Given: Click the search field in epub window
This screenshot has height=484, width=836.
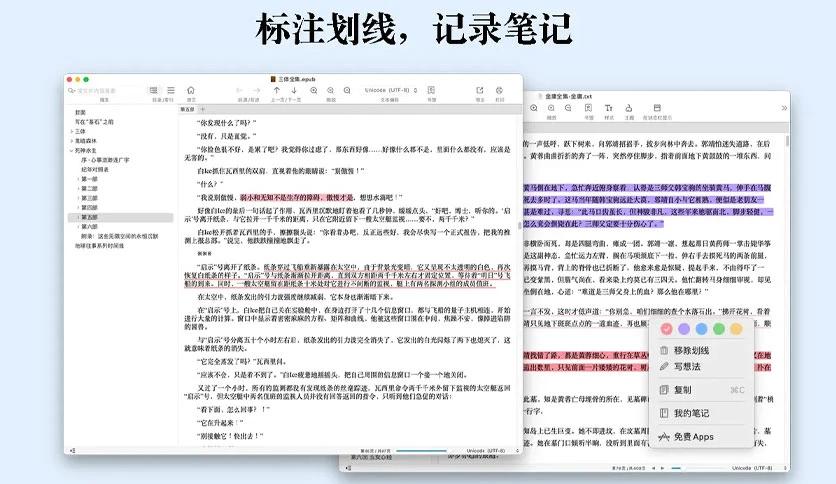Looking at the screenshot, I should pyautogui.click(x=106, y=91).
